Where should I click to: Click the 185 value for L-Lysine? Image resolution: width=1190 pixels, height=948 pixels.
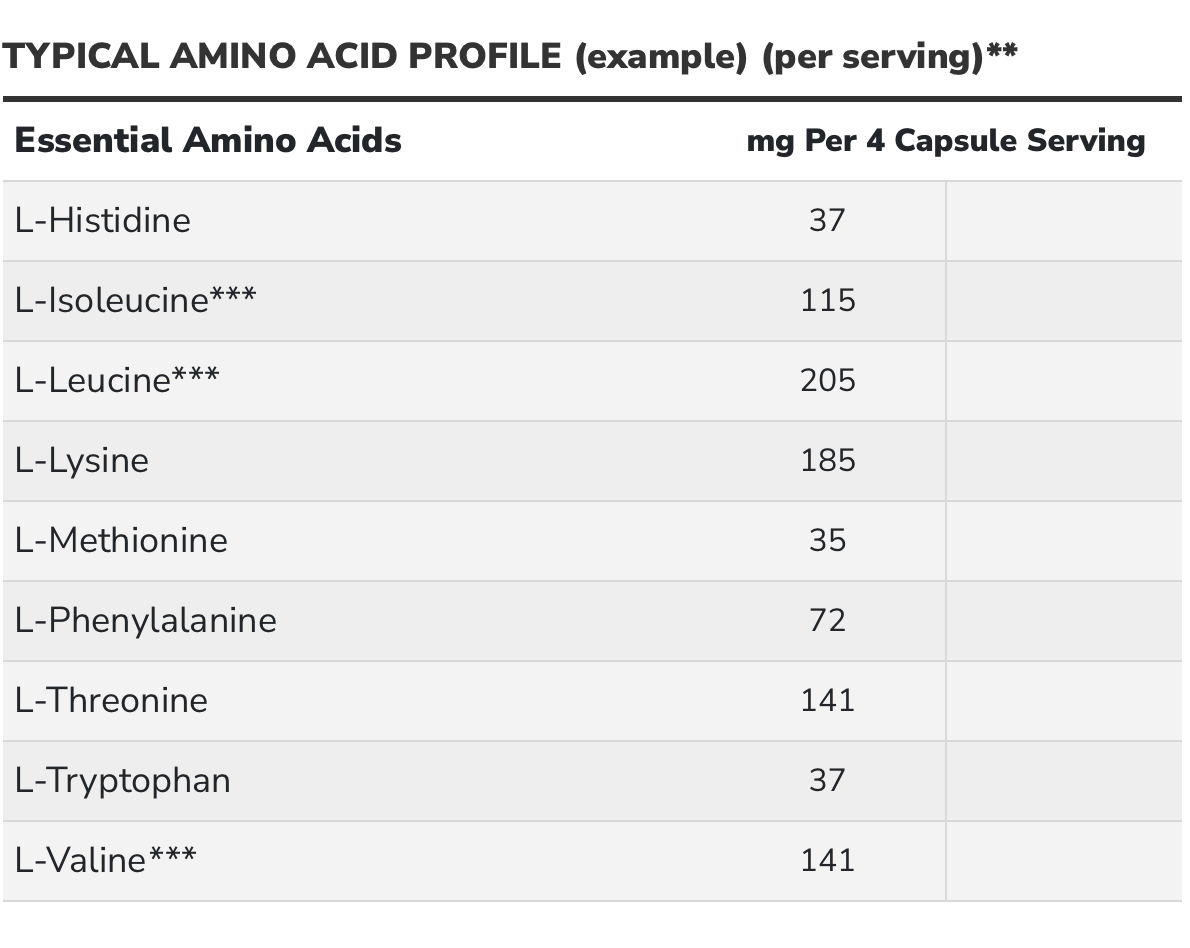tap(827, 460)
